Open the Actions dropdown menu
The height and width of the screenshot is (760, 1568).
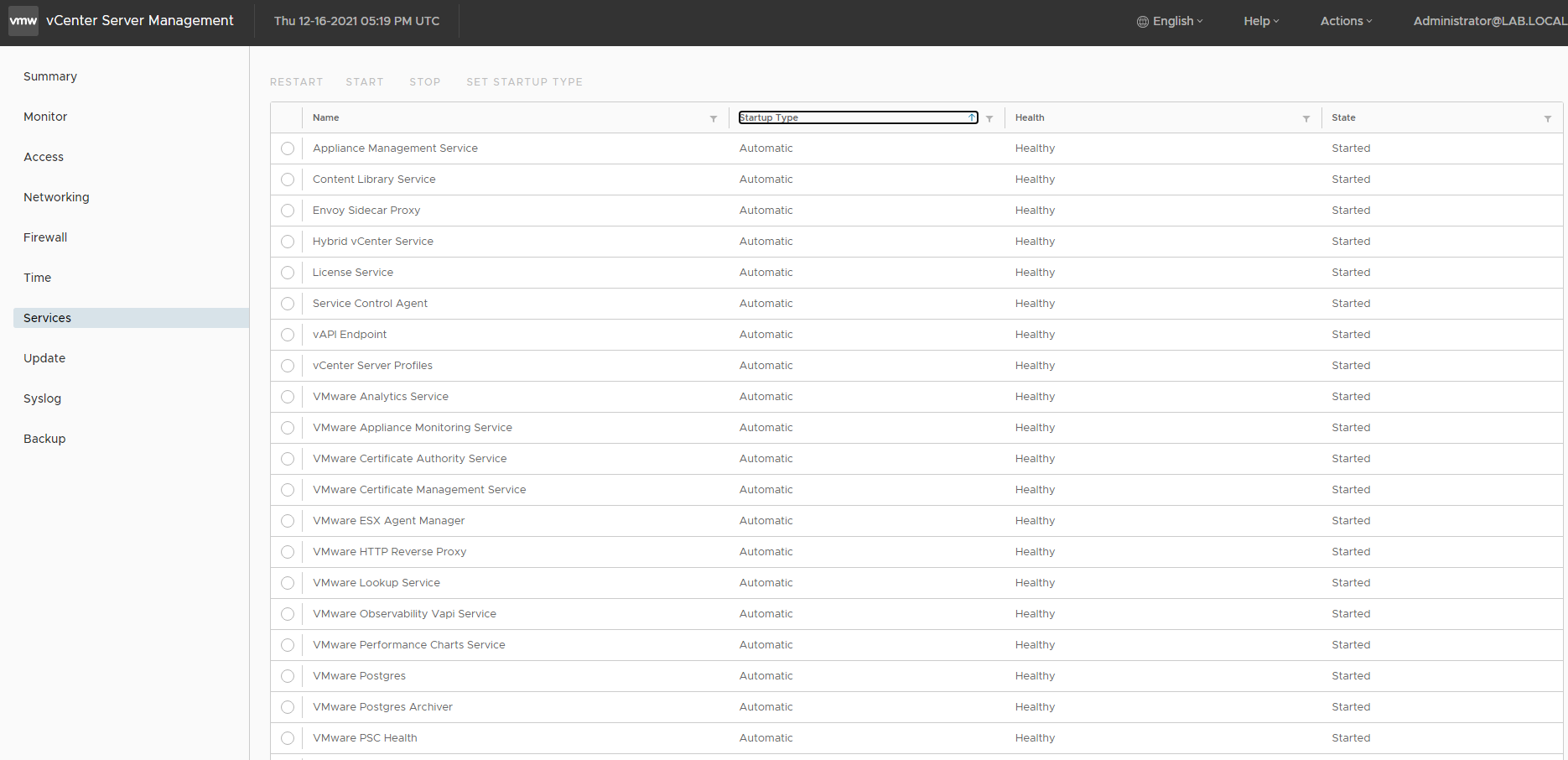click(1346, 21)
